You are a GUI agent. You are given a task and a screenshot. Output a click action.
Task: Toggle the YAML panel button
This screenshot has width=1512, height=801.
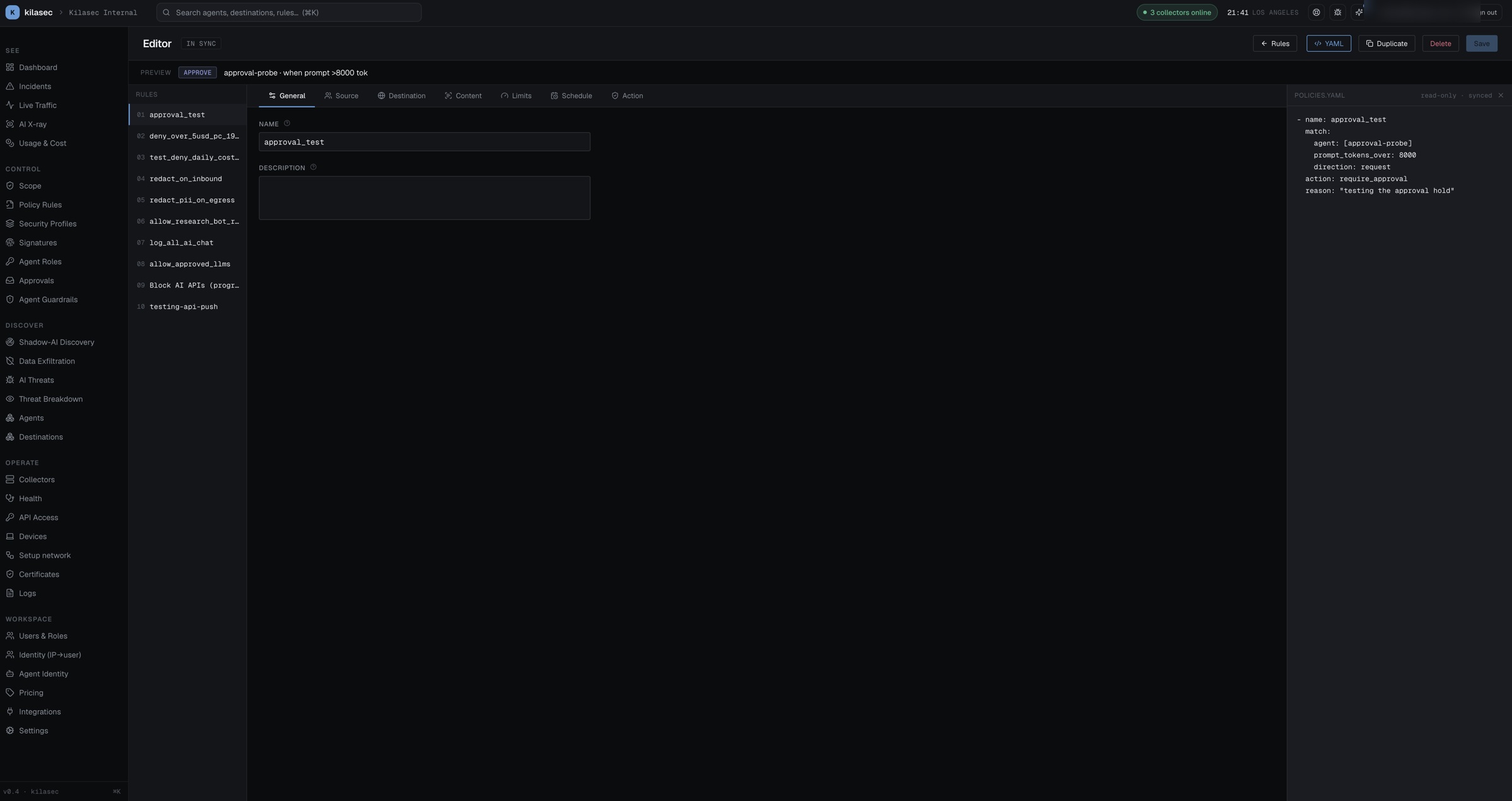(1329, 43)
